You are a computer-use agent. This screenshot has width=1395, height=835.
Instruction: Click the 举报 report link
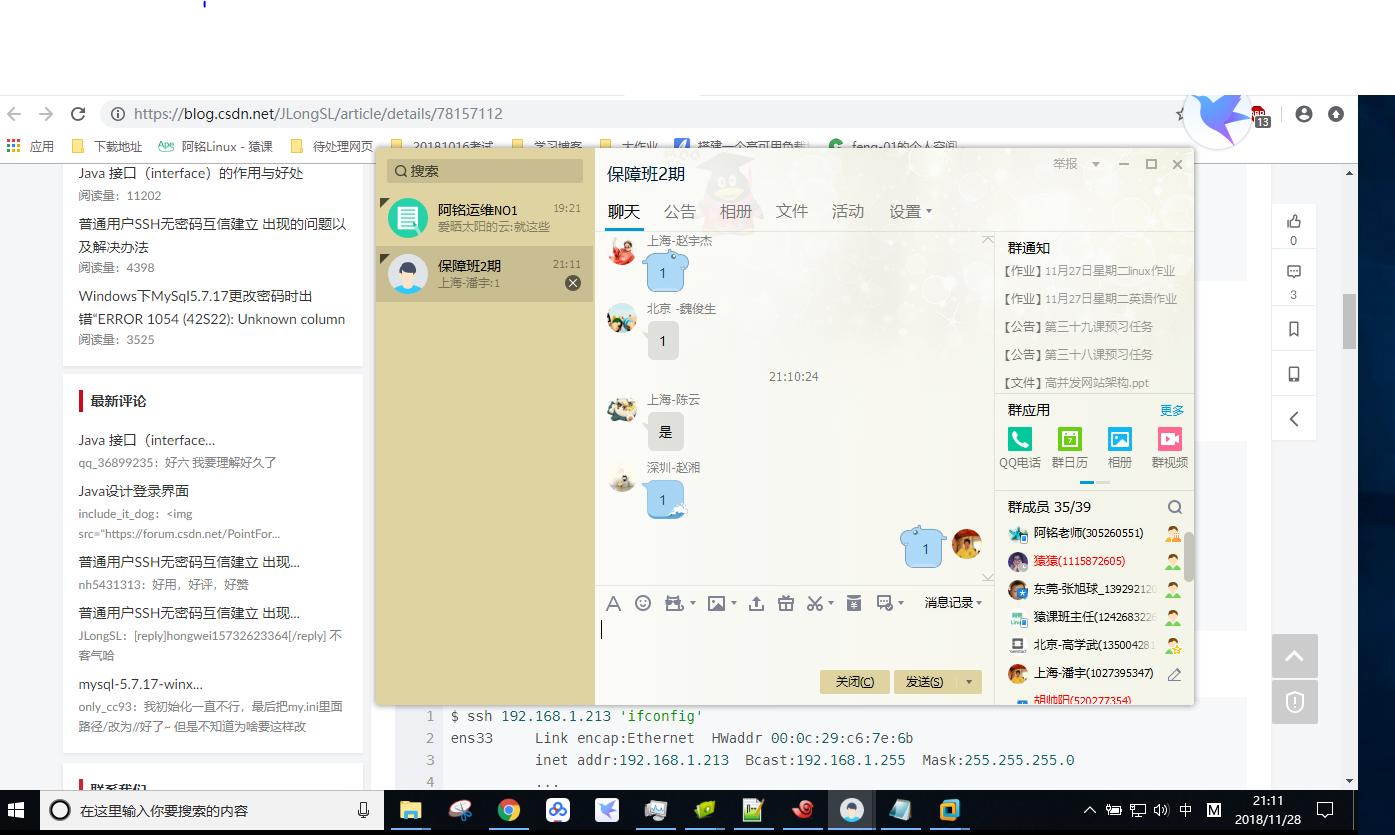(1065, 164)
